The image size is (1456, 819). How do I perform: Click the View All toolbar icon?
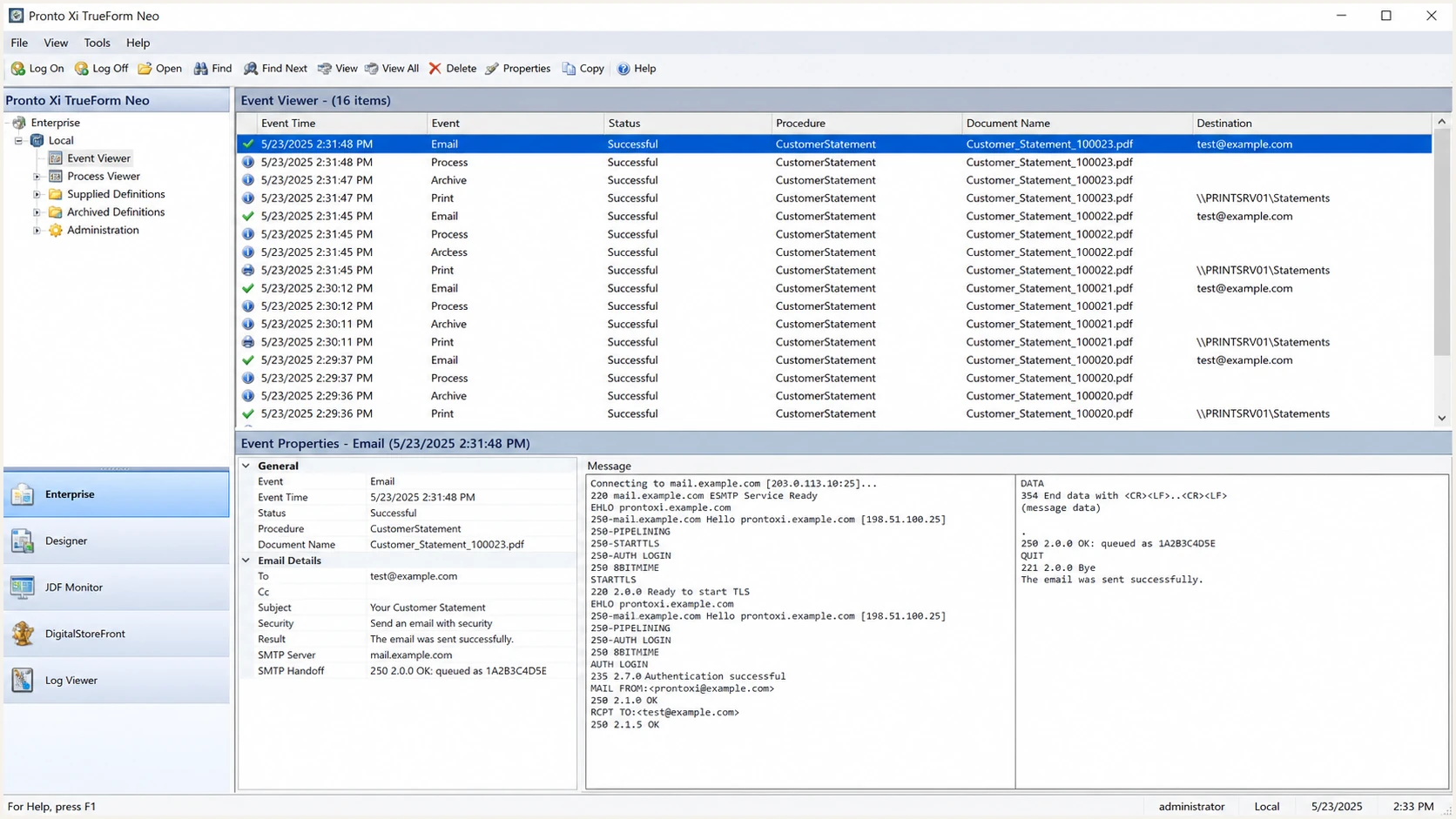click(372, 69)
